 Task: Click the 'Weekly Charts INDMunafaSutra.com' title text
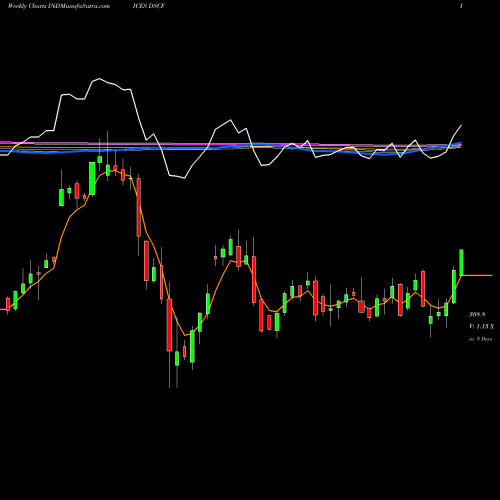click(59, 6)
